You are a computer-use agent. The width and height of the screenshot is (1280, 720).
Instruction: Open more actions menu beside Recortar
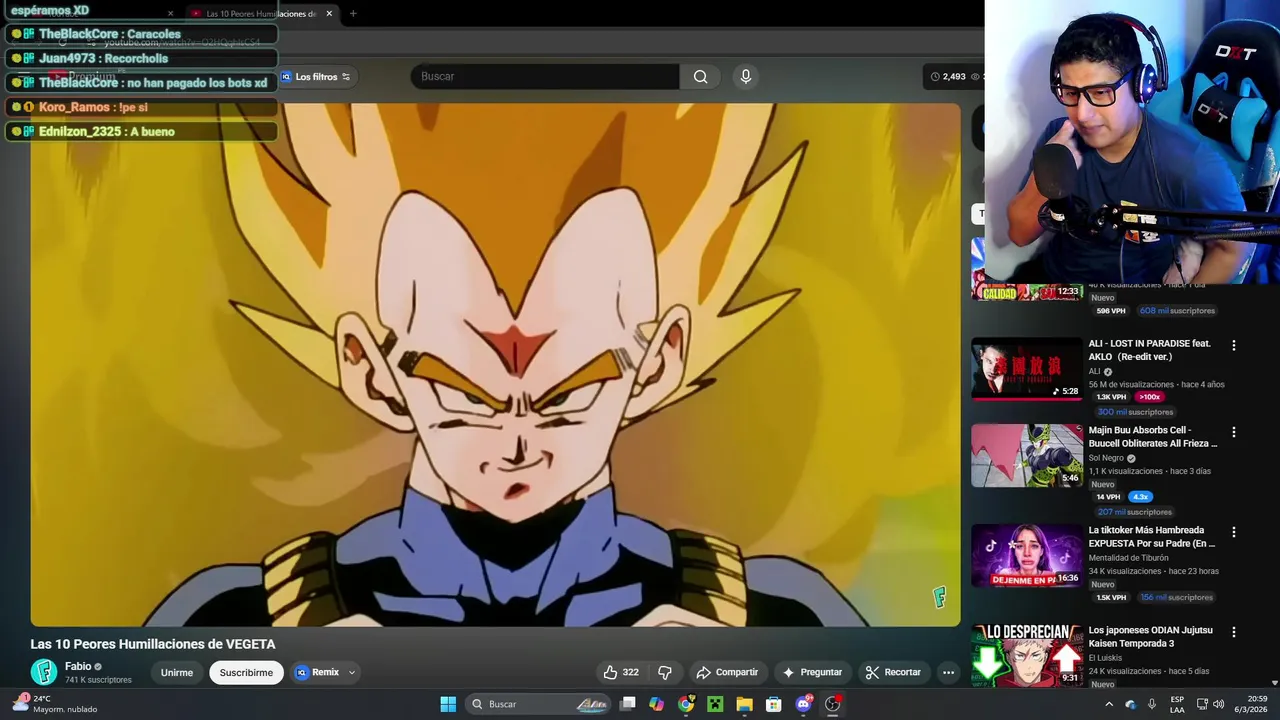[x=948, y=672]
